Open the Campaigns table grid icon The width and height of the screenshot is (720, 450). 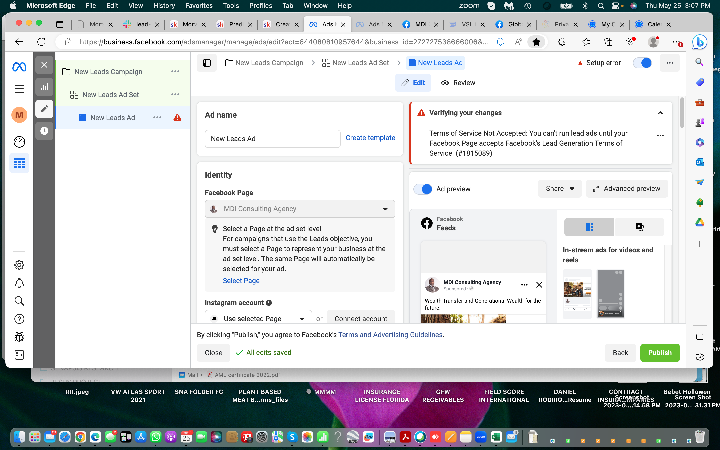tap(19, 163)
